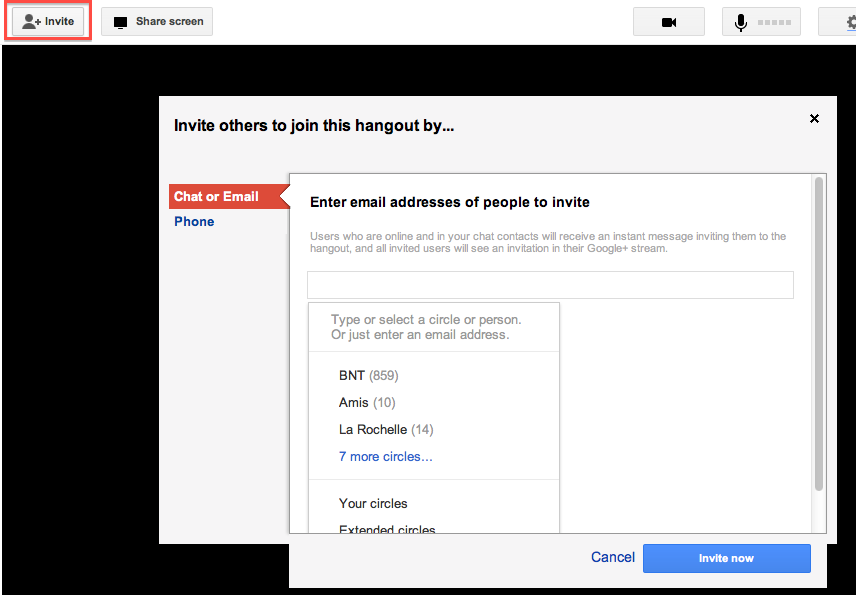Select the Chat or Email tab

tap(217, 197)
